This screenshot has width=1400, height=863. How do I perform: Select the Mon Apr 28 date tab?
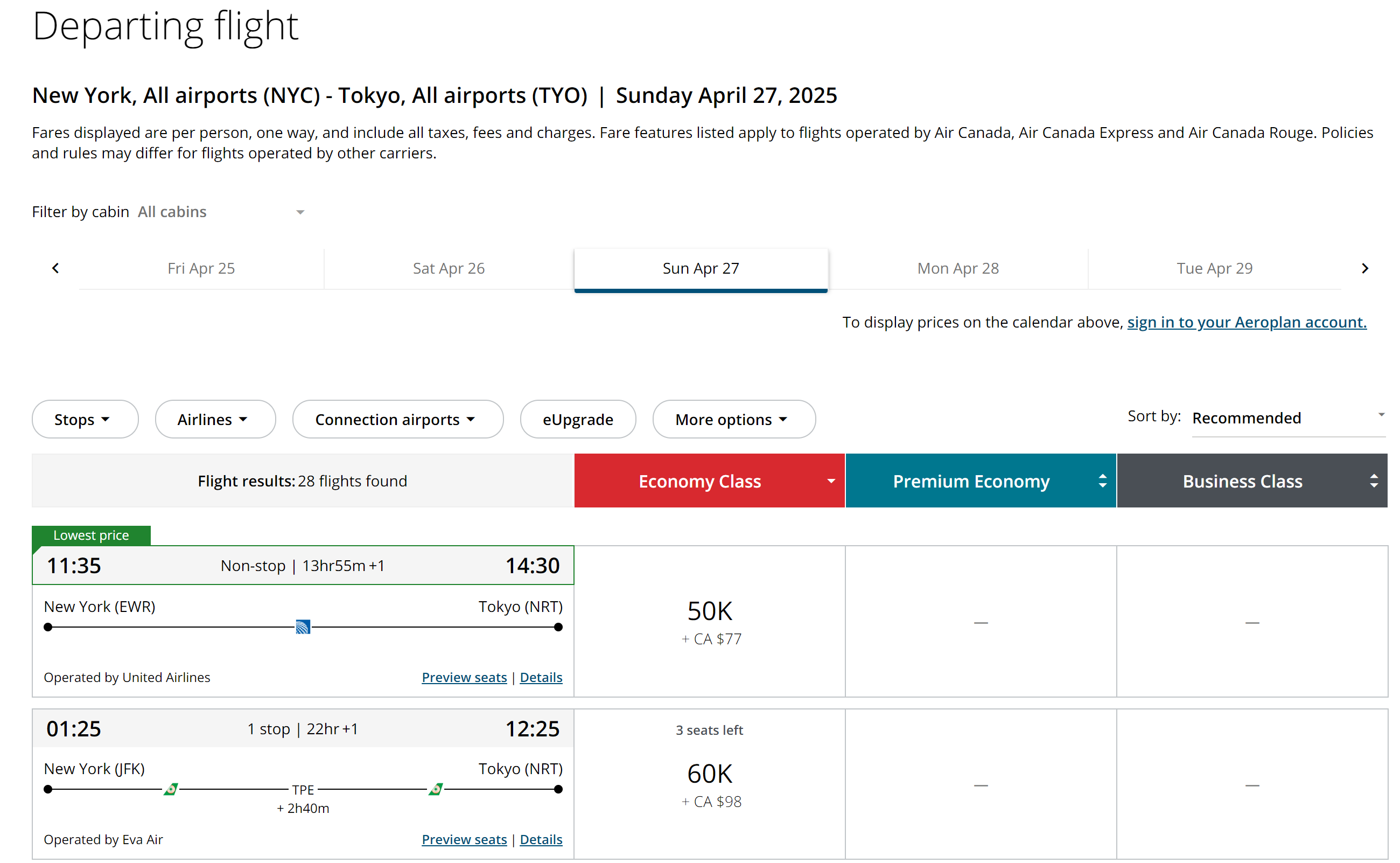click(958, 269)
